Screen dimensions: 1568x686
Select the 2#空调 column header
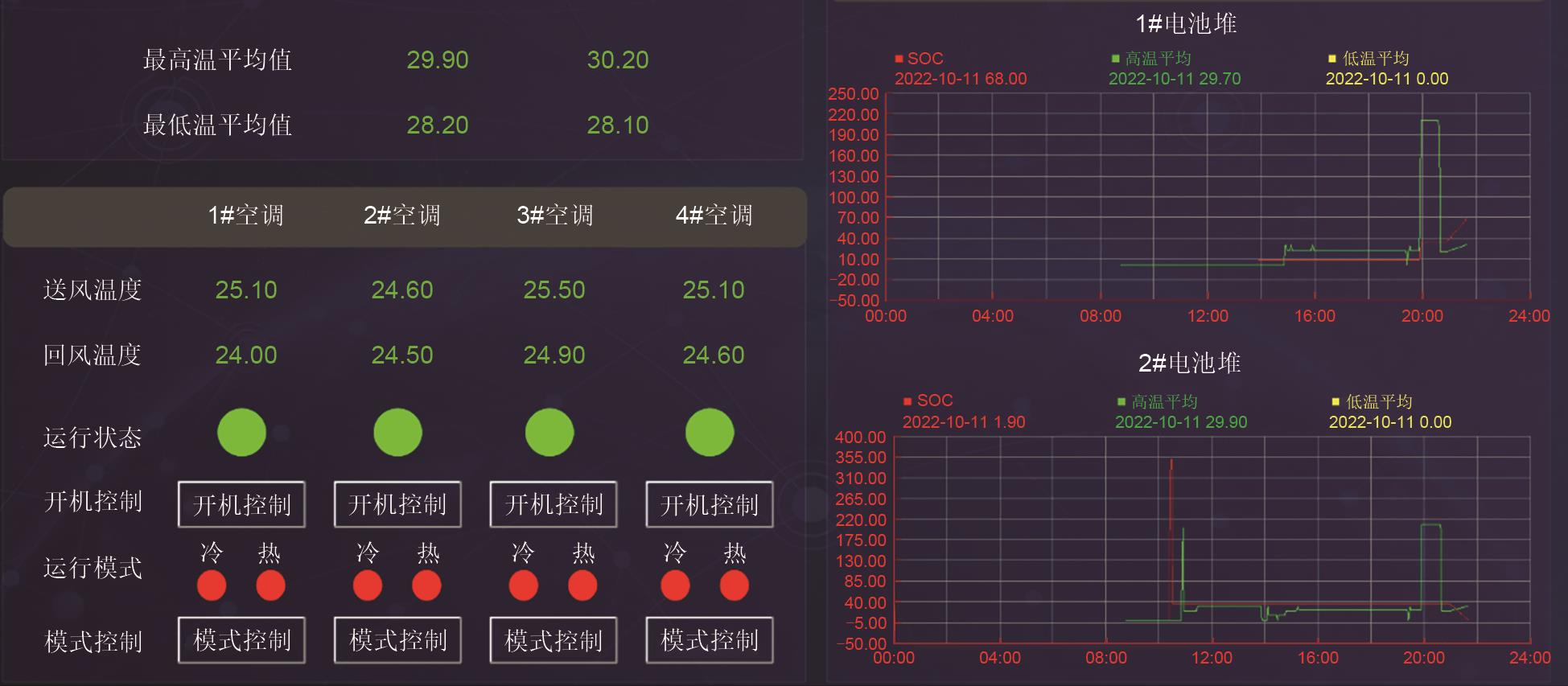tap(401, 216)
